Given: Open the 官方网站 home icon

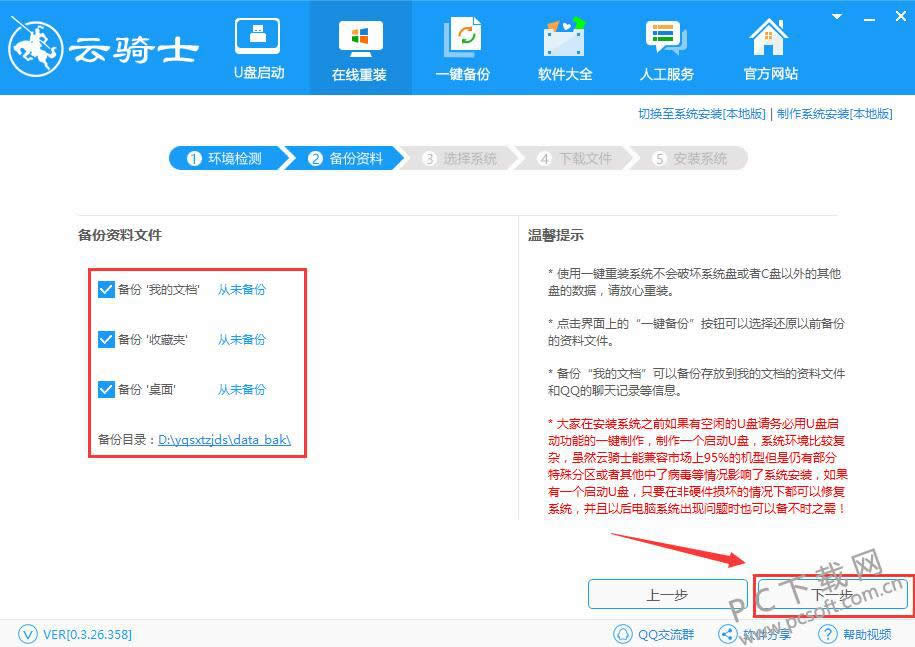Looking at the screenshot, I should click(x=770, y=37).
